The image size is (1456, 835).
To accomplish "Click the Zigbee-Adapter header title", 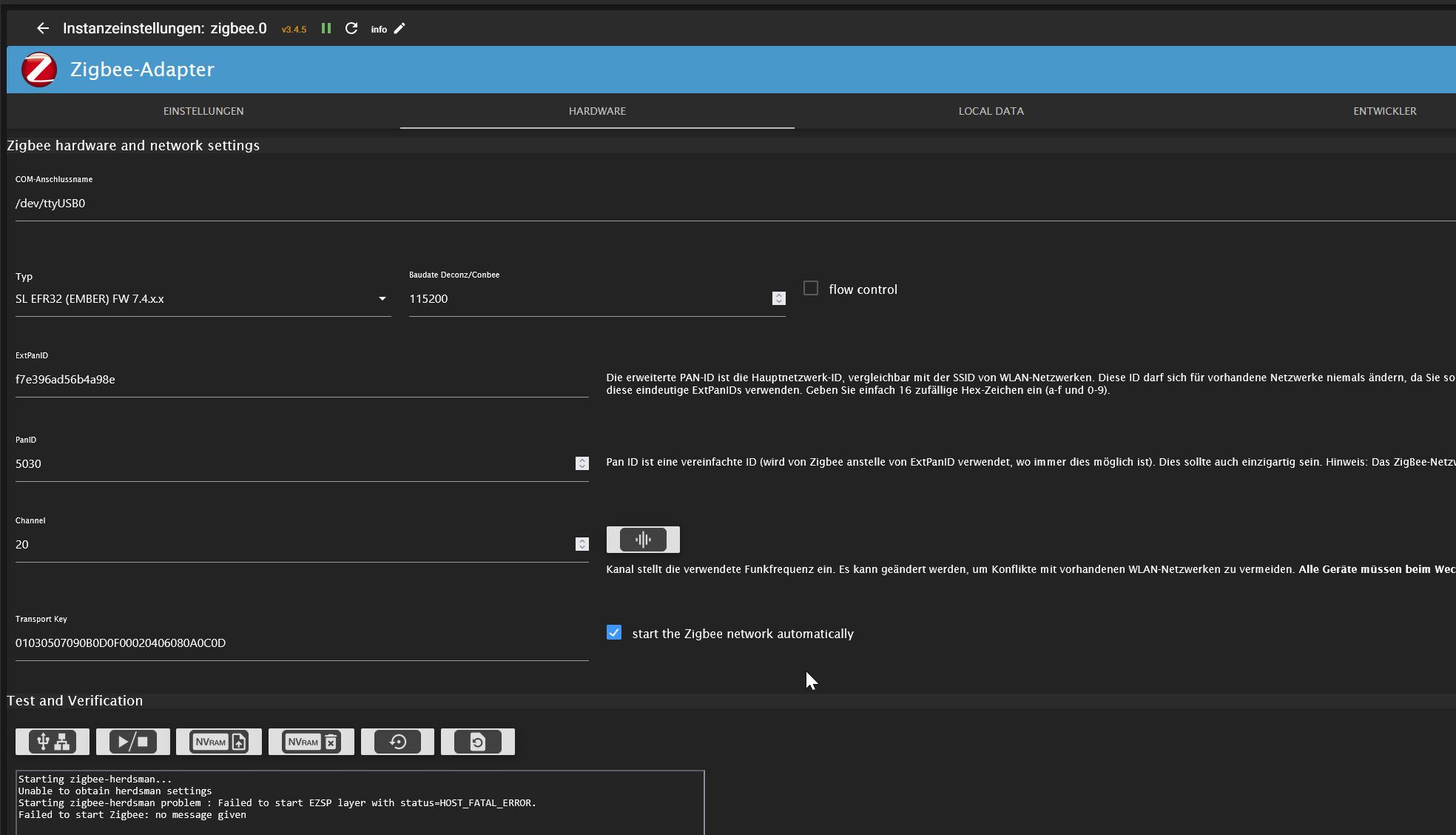I will (142, 70).
